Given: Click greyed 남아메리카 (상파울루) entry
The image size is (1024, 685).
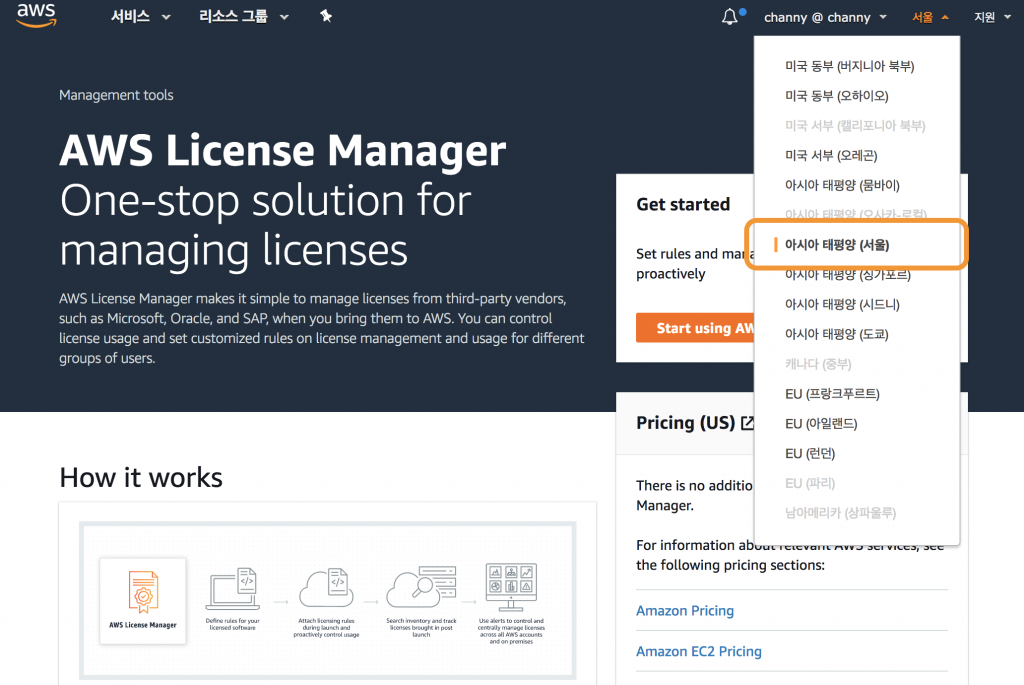Looking at the screenshot, I should tap(840, 513).
